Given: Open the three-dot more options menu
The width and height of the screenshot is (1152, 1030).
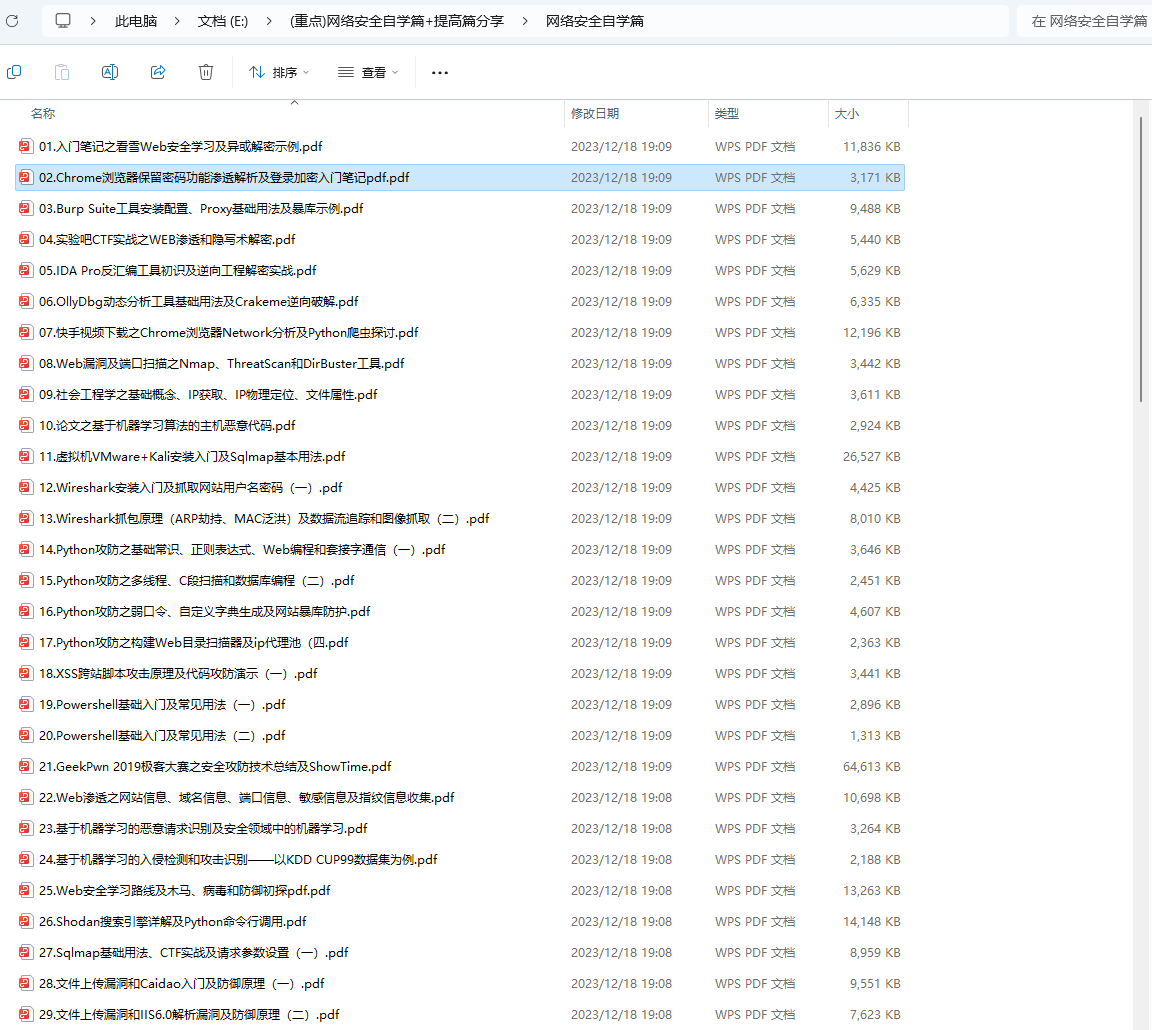Looking at the screenshot, I should 440,73.
